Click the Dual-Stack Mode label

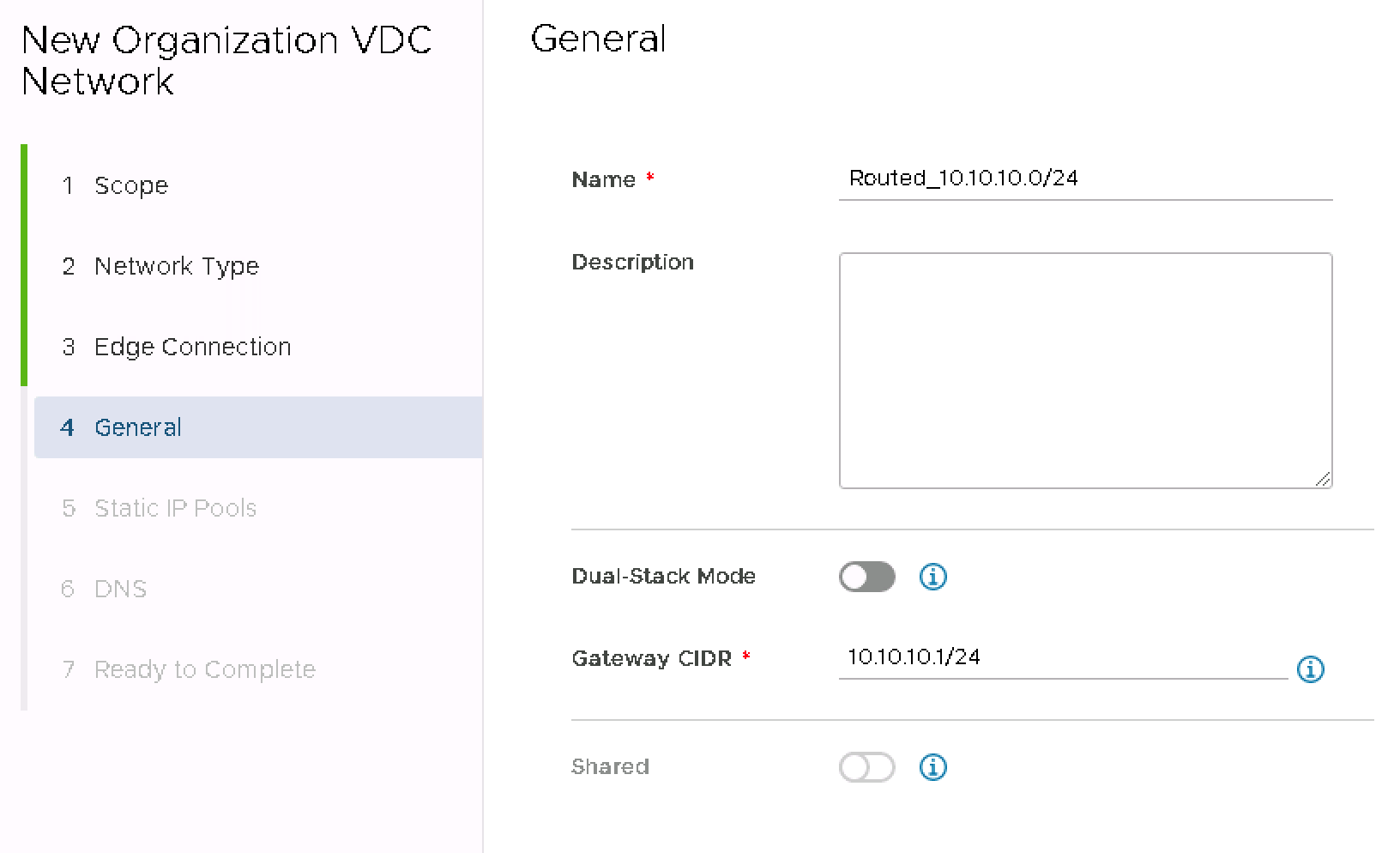point(663,577)
